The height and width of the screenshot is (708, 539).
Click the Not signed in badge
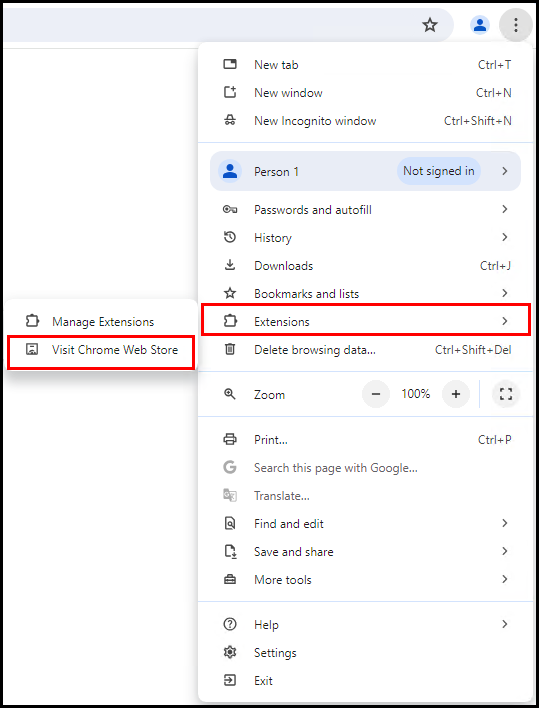[439, 171]
